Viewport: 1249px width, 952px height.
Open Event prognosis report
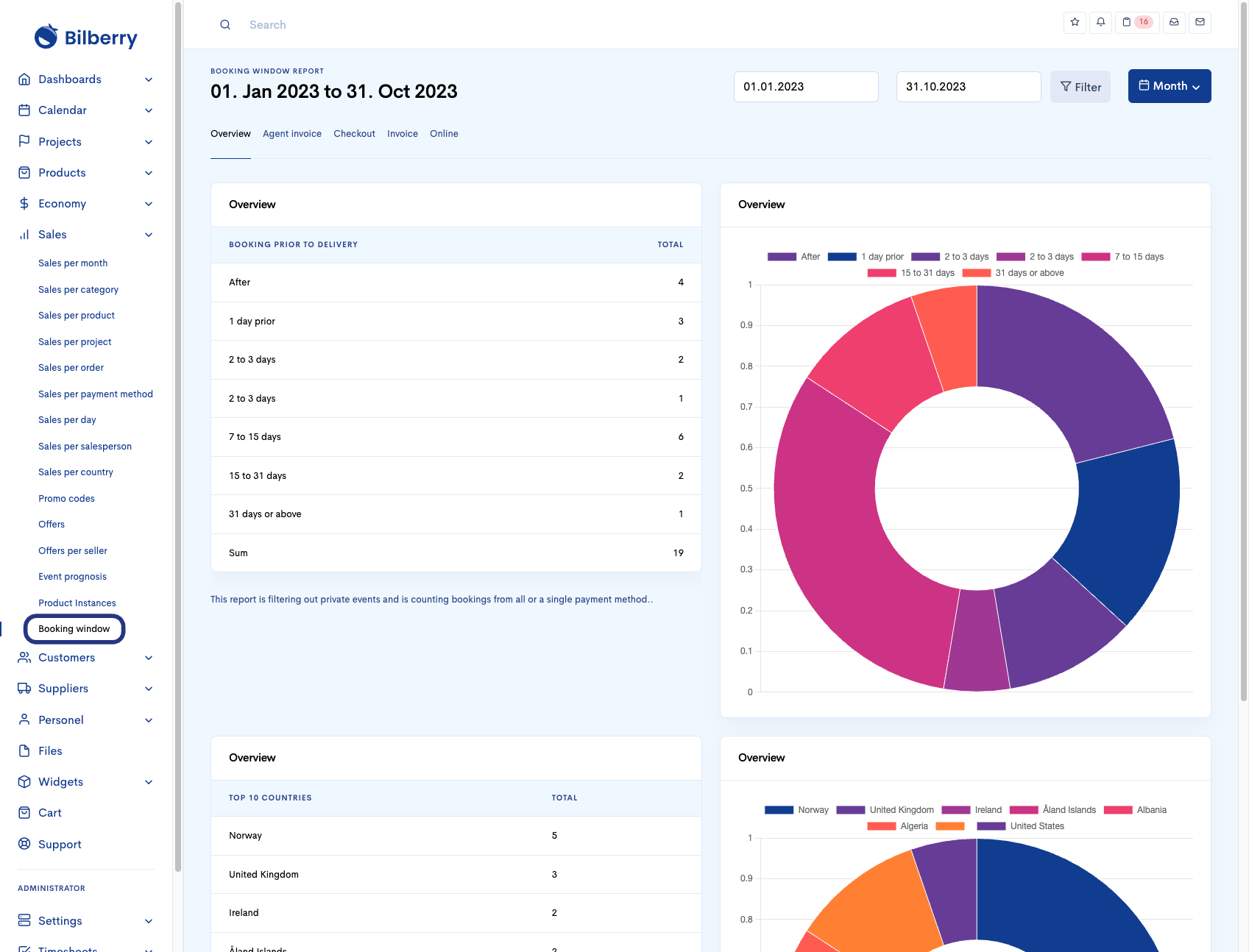(72, 577)
